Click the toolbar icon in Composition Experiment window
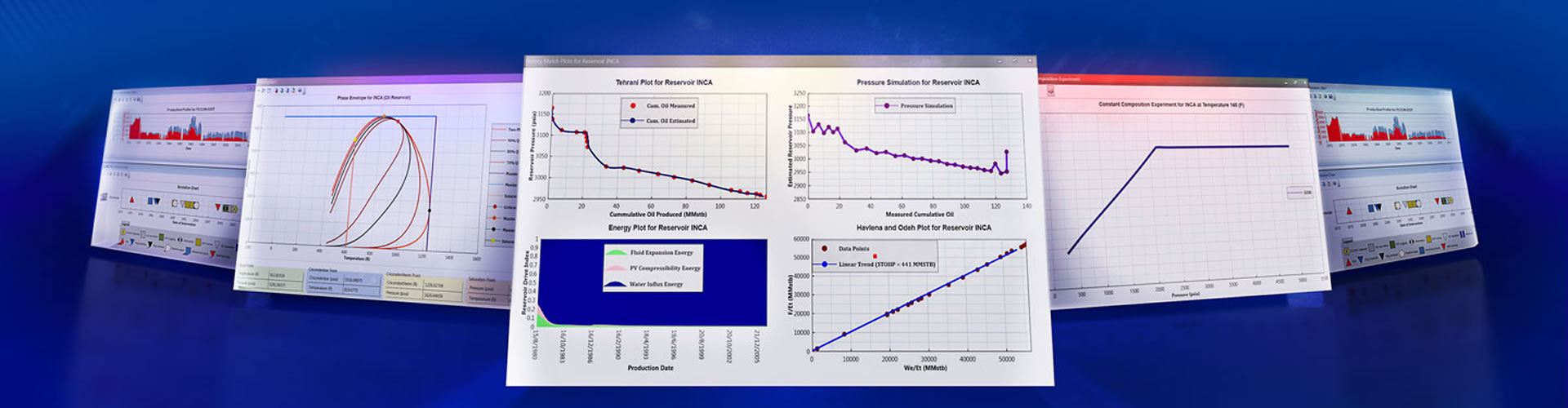 click(1050, 91)
